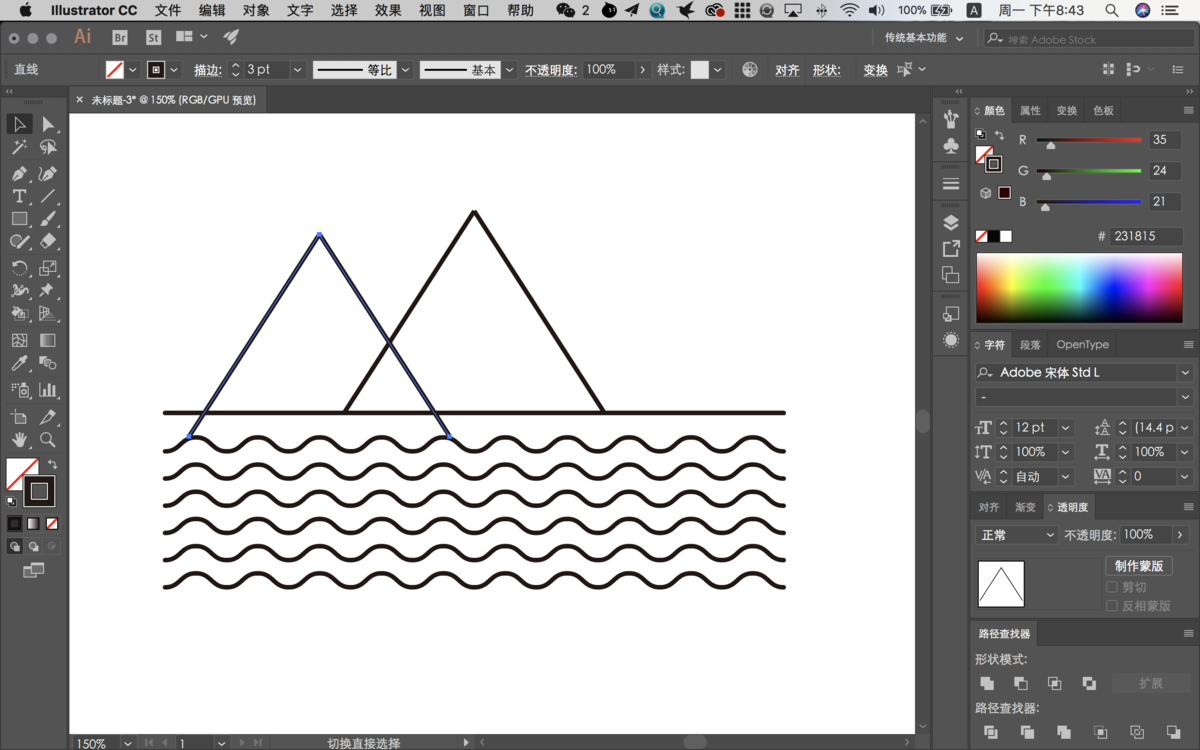Open the 文件 menu
Viewport: 1200px width, 750px height.
(168, 10)
